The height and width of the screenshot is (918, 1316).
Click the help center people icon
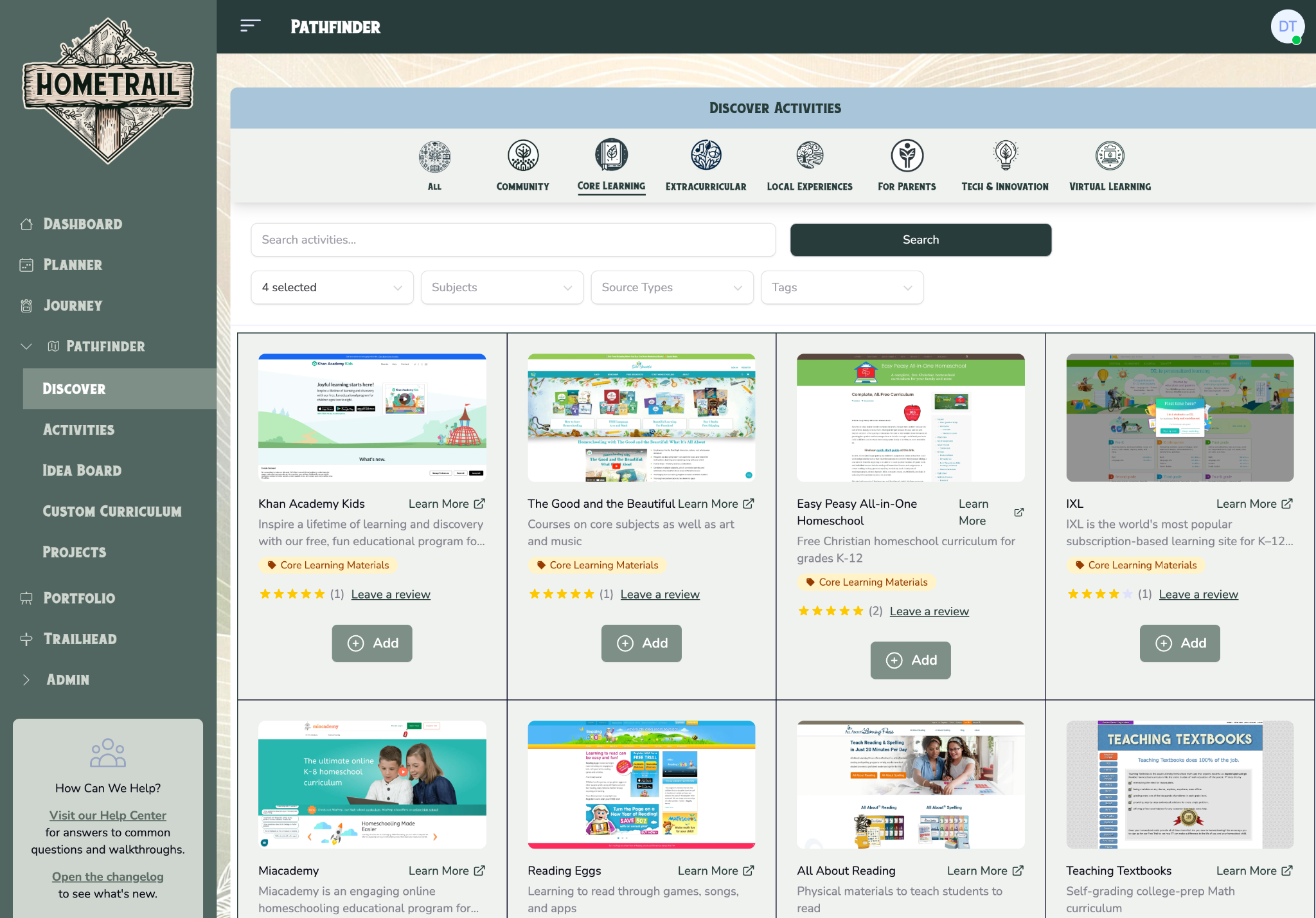coord(108,753)
